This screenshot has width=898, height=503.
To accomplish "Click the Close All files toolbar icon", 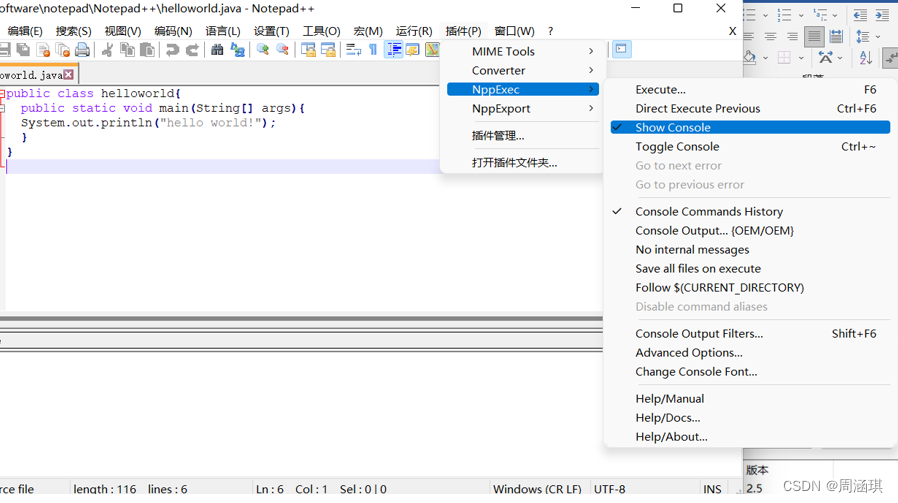I will pyautogui.click(x=62, y=50).
